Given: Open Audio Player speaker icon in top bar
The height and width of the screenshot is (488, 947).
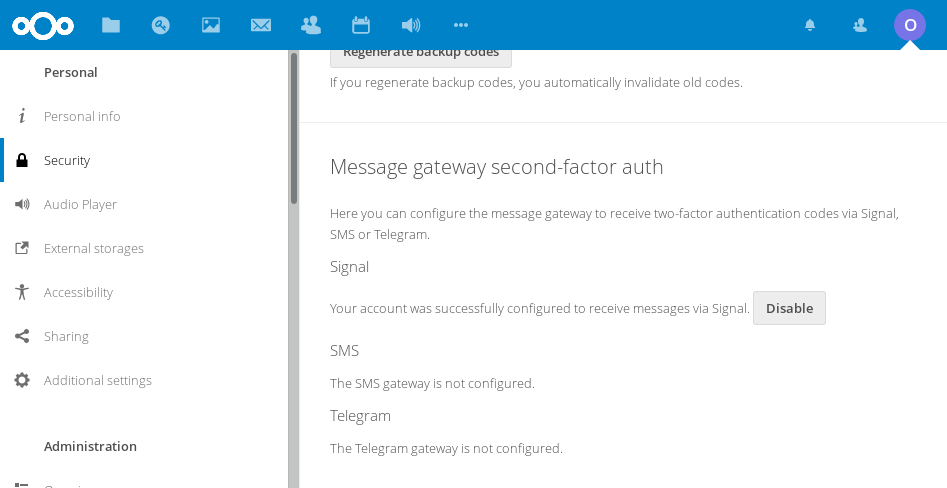Looking at the screenshot, I should pos(411,25).
